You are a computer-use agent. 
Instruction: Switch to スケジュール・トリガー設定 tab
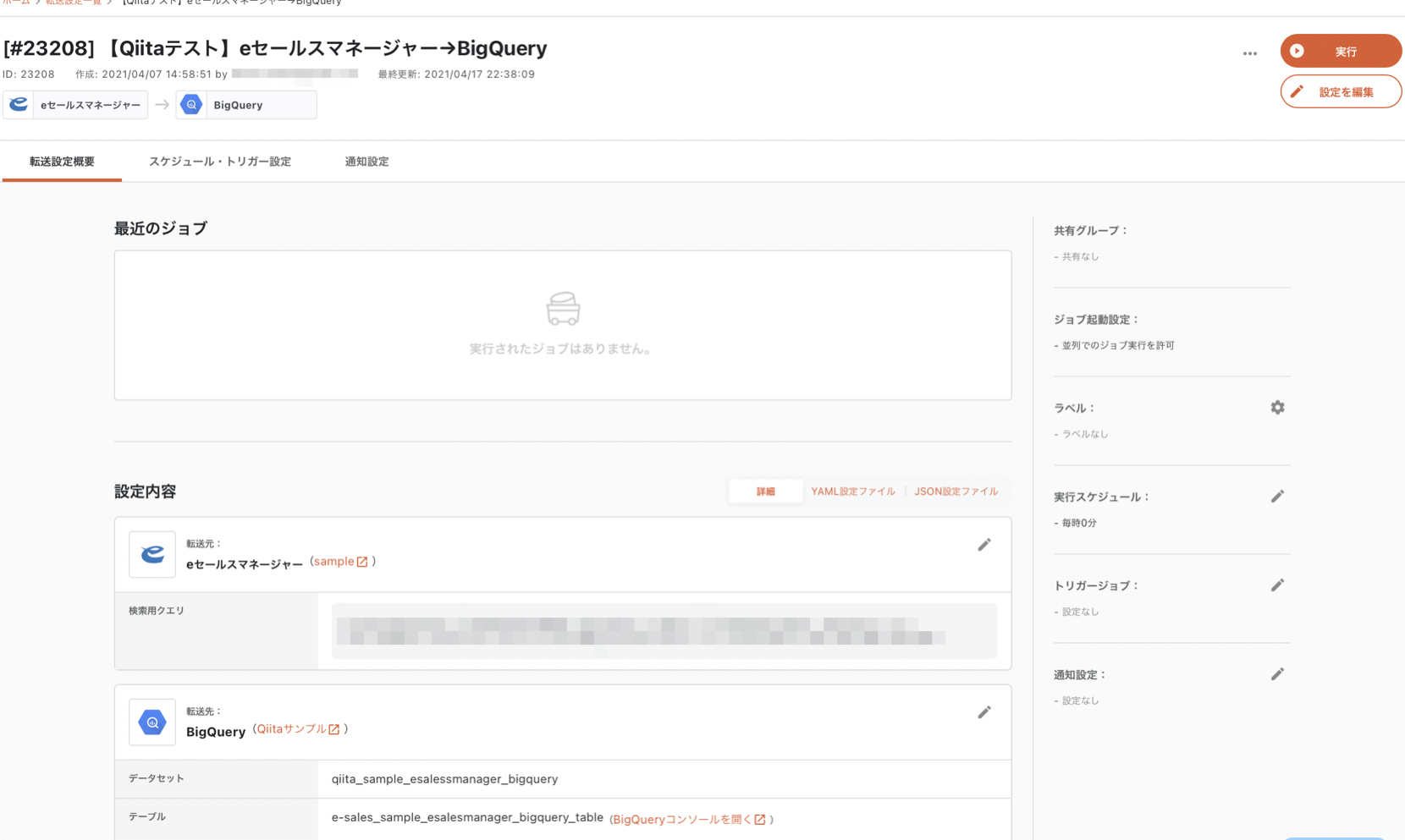(220, 162)
